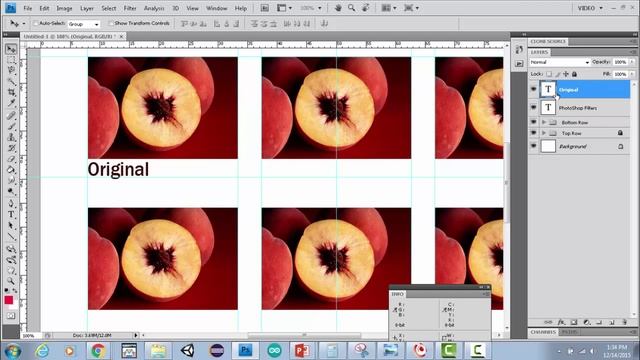The width and height of the screenshot is (640, 360).
Task: Open the Analysis menu
Action: [x=154, y=8]
